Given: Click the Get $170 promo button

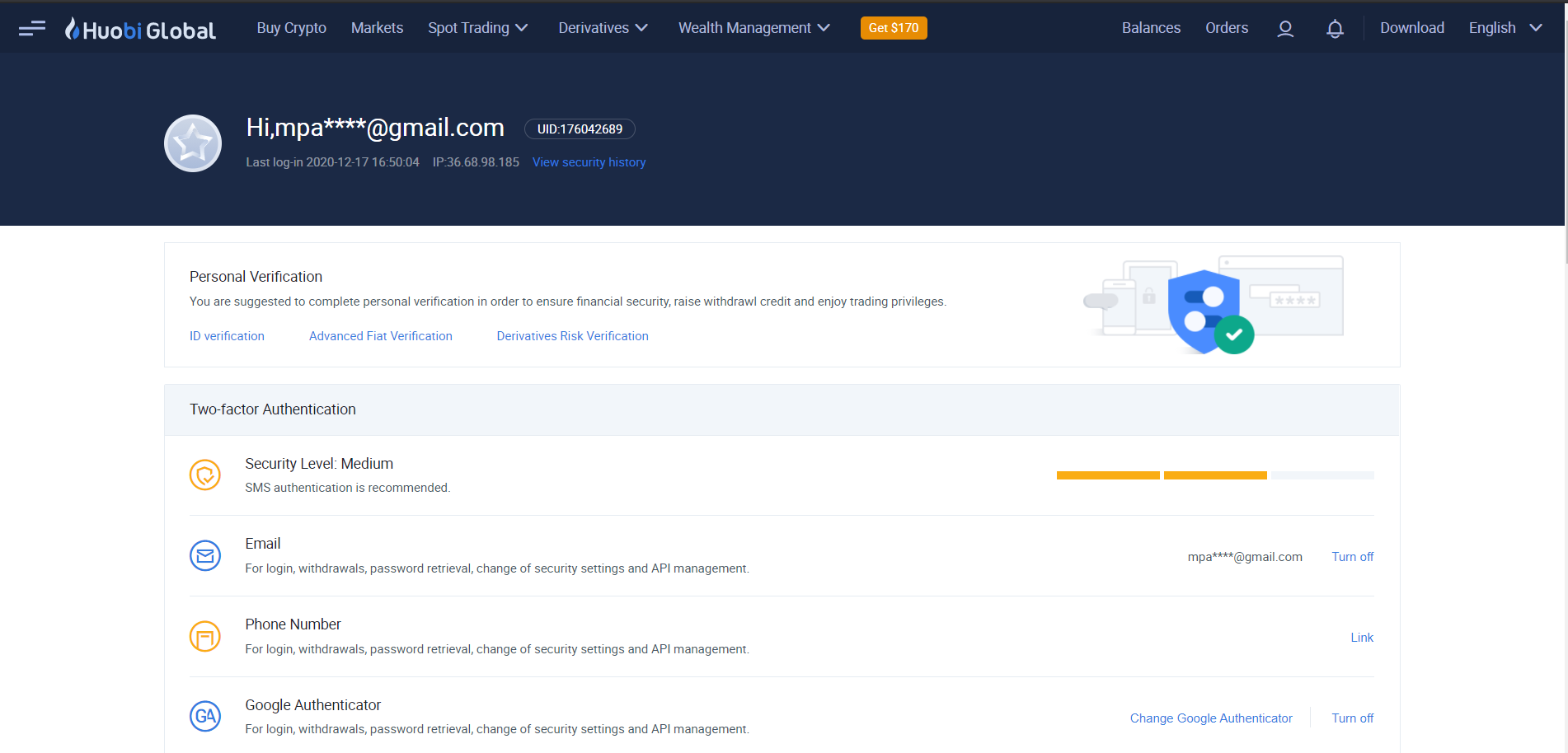Looking at the screenshot, I should point(894,28).
